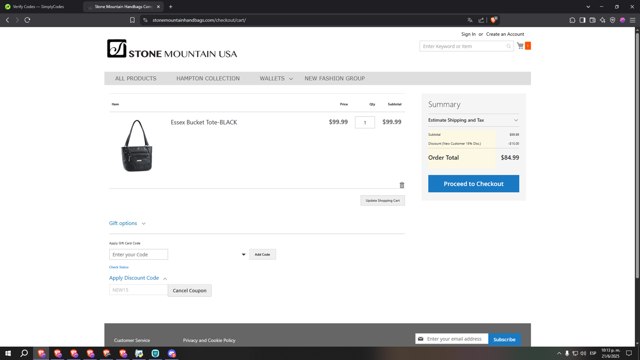Click the Sign In link

tap(468, 34)
